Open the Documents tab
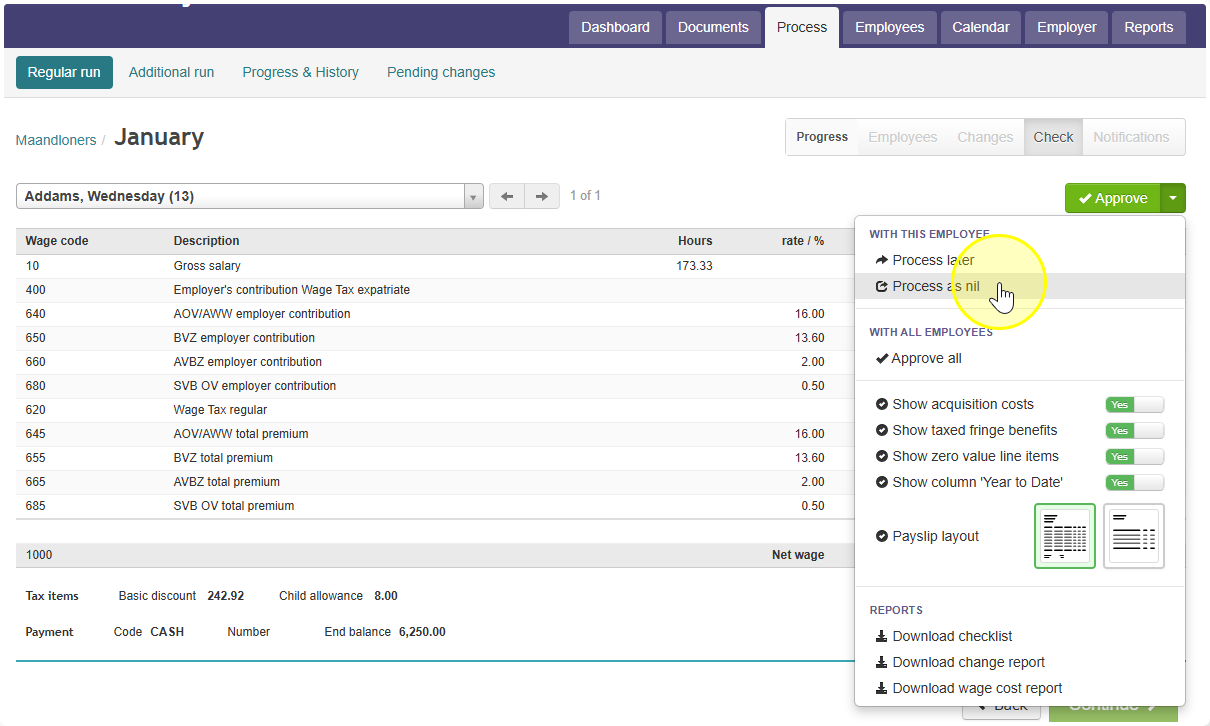The image size is (1210, 726). pyautogui.click(x=713, y=27)
